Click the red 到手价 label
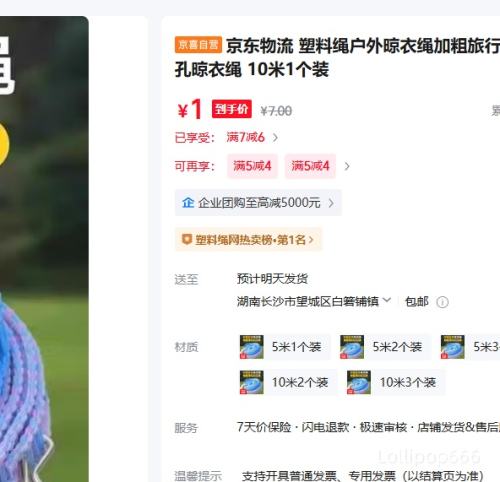The image size is (500, 482). [232, 109]
